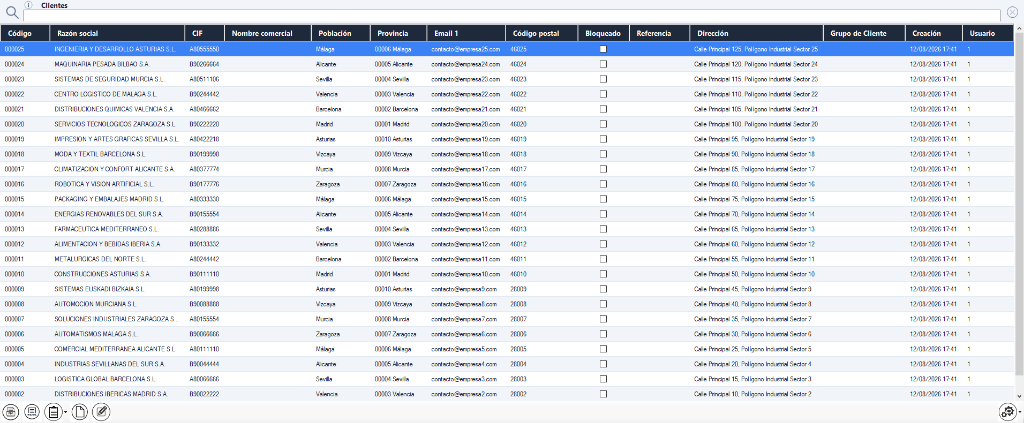
Task: Select row CLIMATIZACION Y CONFORT ALICANTE S.A.
Action: 507,169
